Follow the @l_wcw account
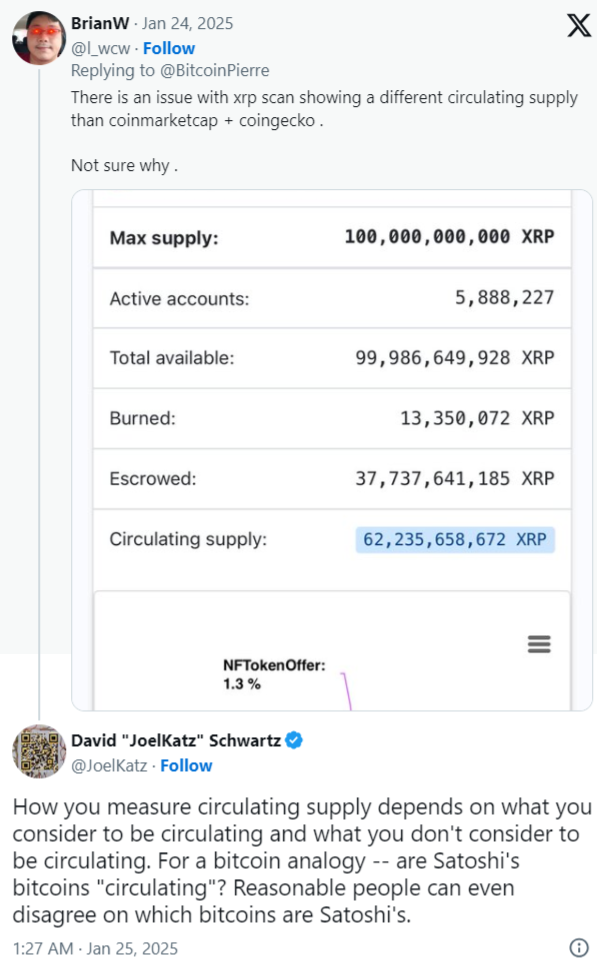 (169, 49)
